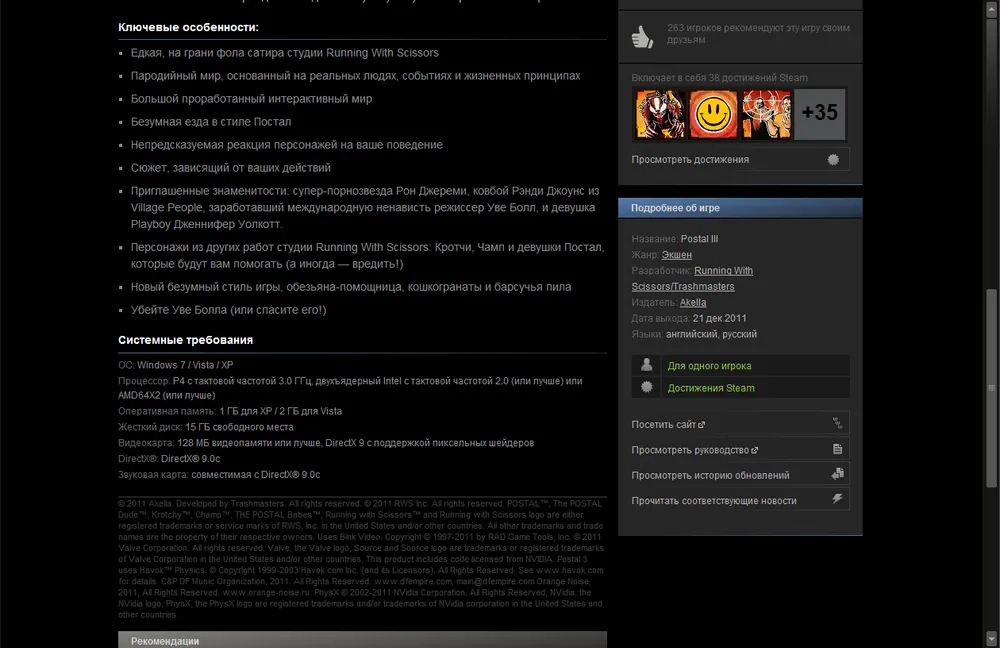Click the Системные требования heading
The height and width of the screenshot is (648, 1000).
click(186, 340)
